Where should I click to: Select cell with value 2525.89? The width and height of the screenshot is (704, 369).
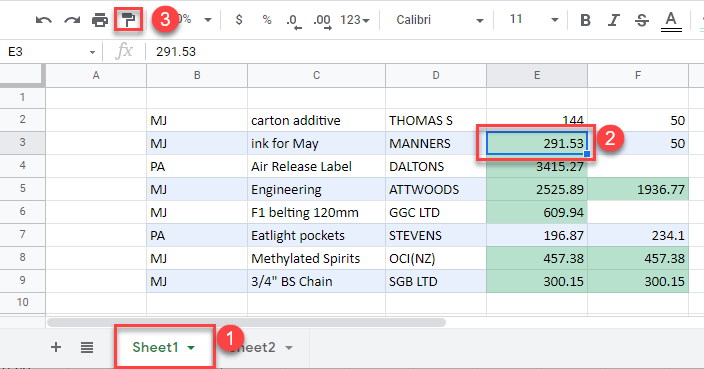pyautogui.click(x=537, y=189)
